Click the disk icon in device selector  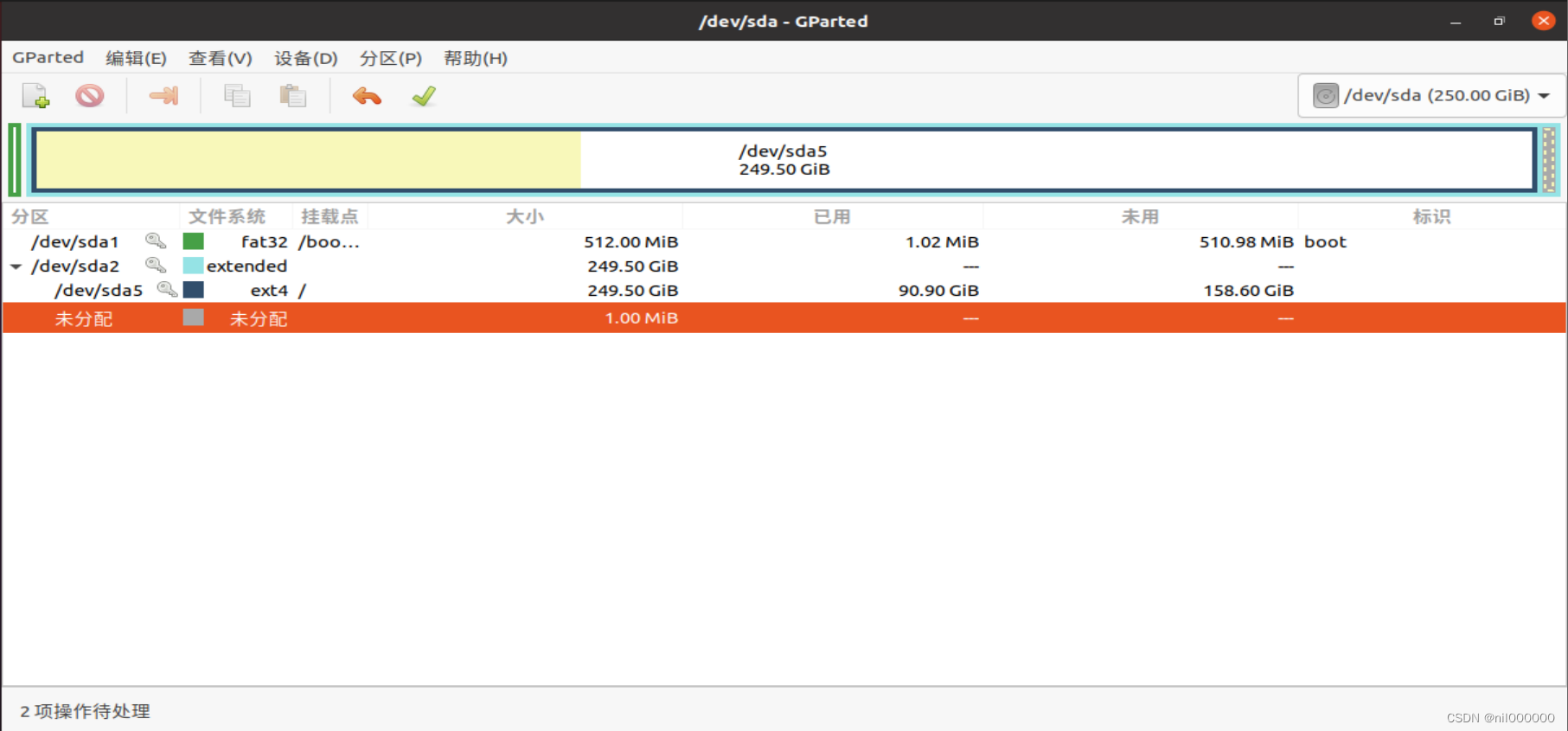pos(1326,95)
